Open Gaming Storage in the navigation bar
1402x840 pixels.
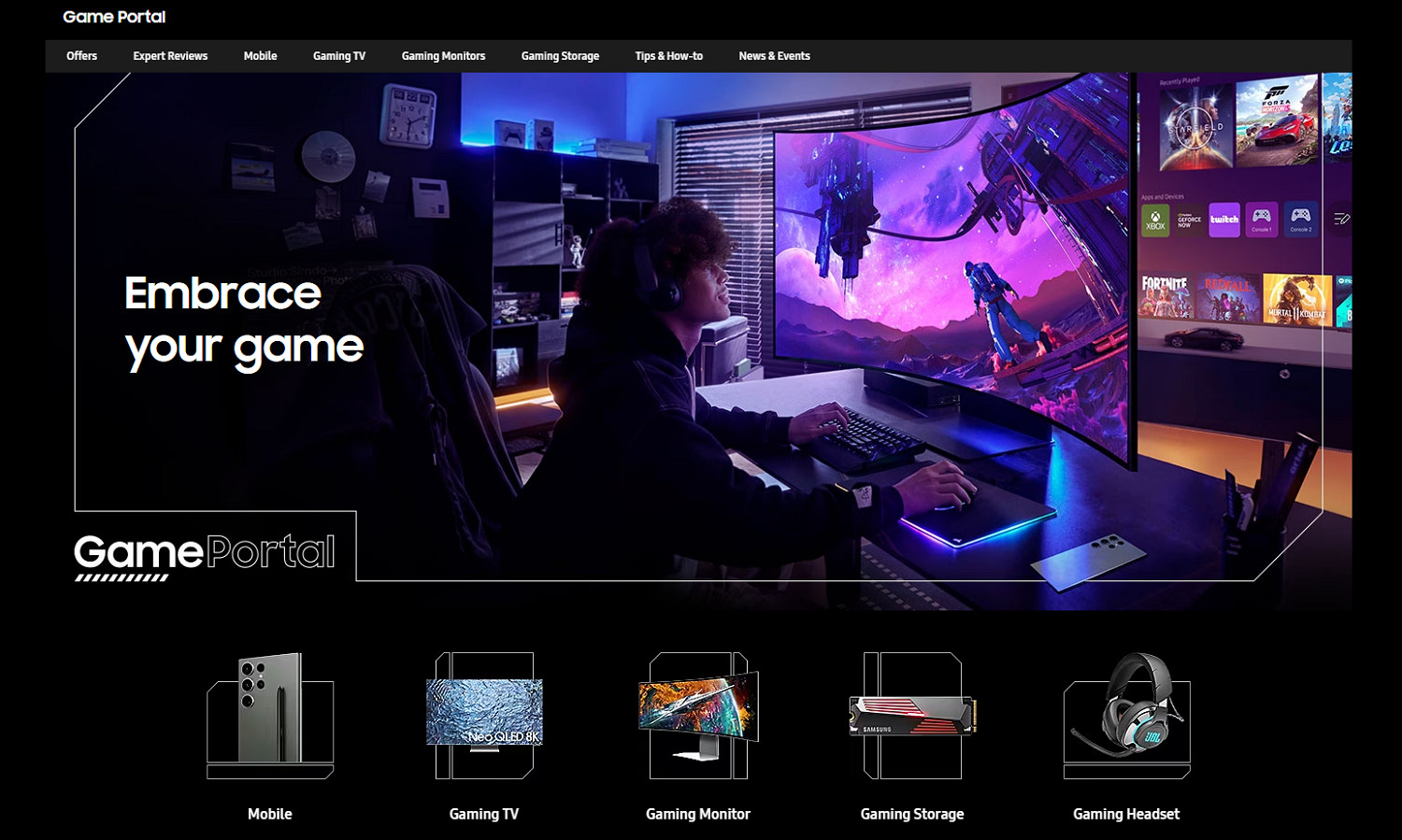(x=560, y=56)
